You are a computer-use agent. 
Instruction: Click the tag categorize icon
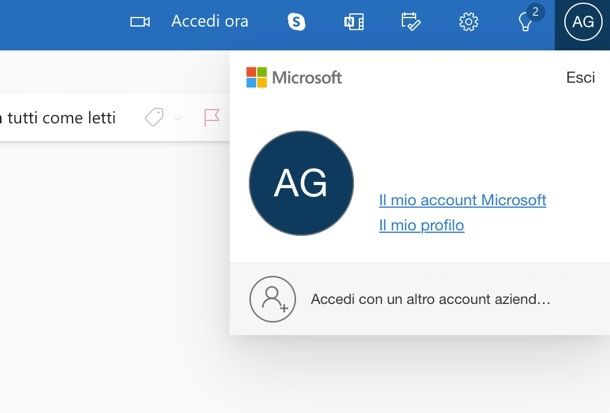pyautogui.click(x=154, y=117)
